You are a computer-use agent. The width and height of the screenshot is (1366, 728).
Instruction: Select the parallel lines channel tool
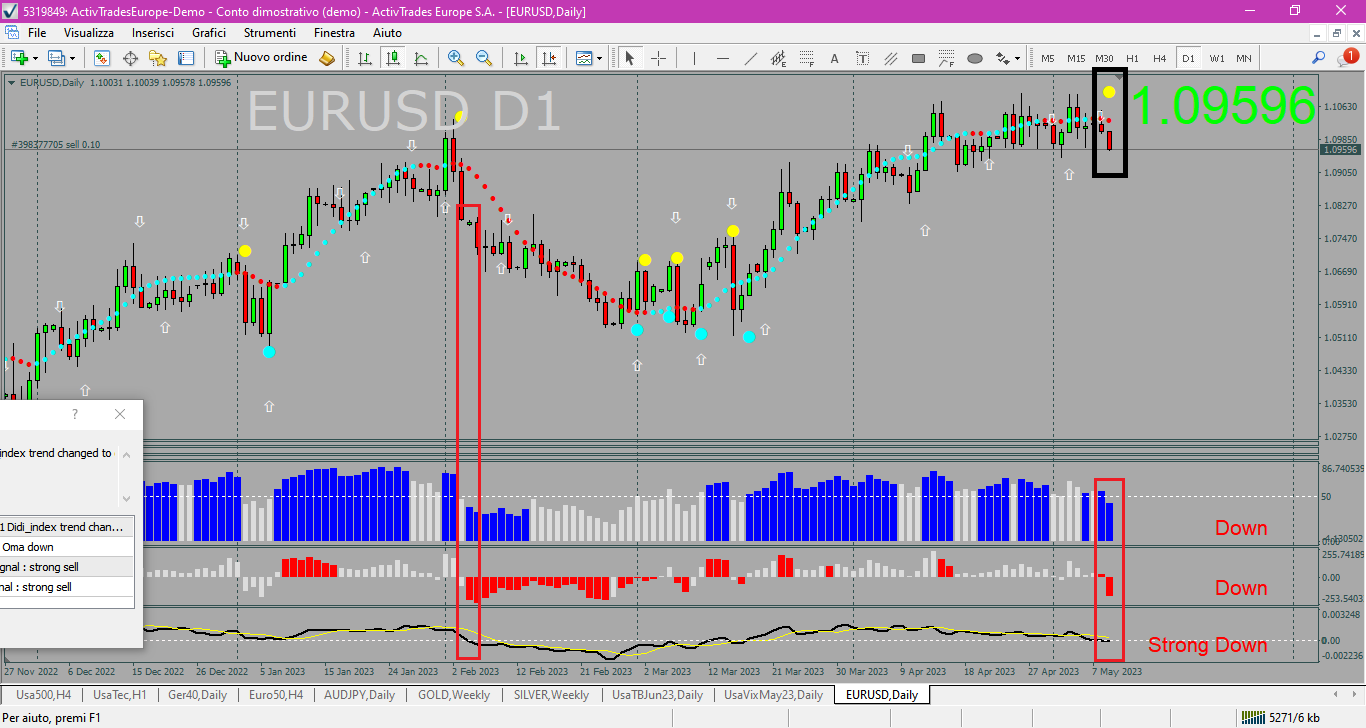(890, 58)
